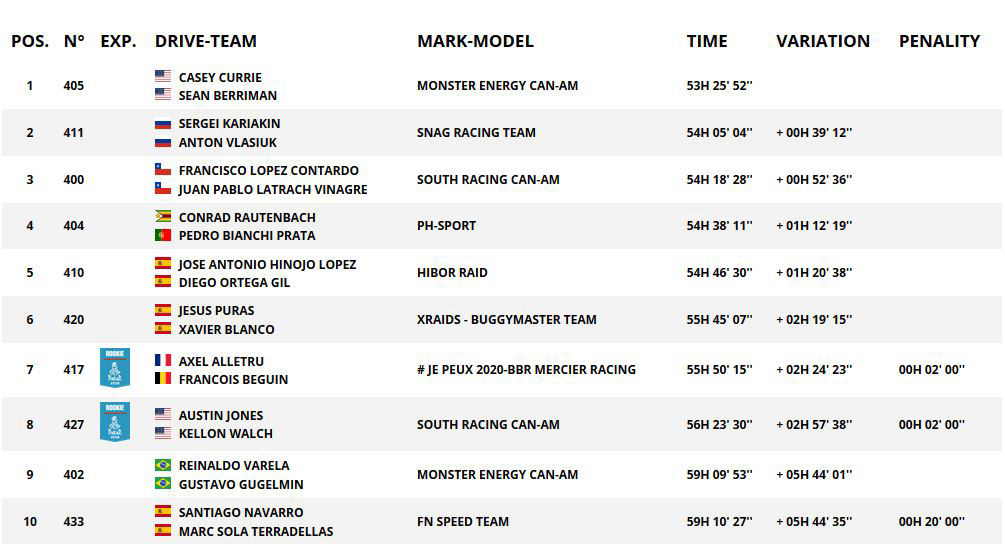Click the 00H 20' 00'' penalty value

pyautogui.click(x=931, y=522)
